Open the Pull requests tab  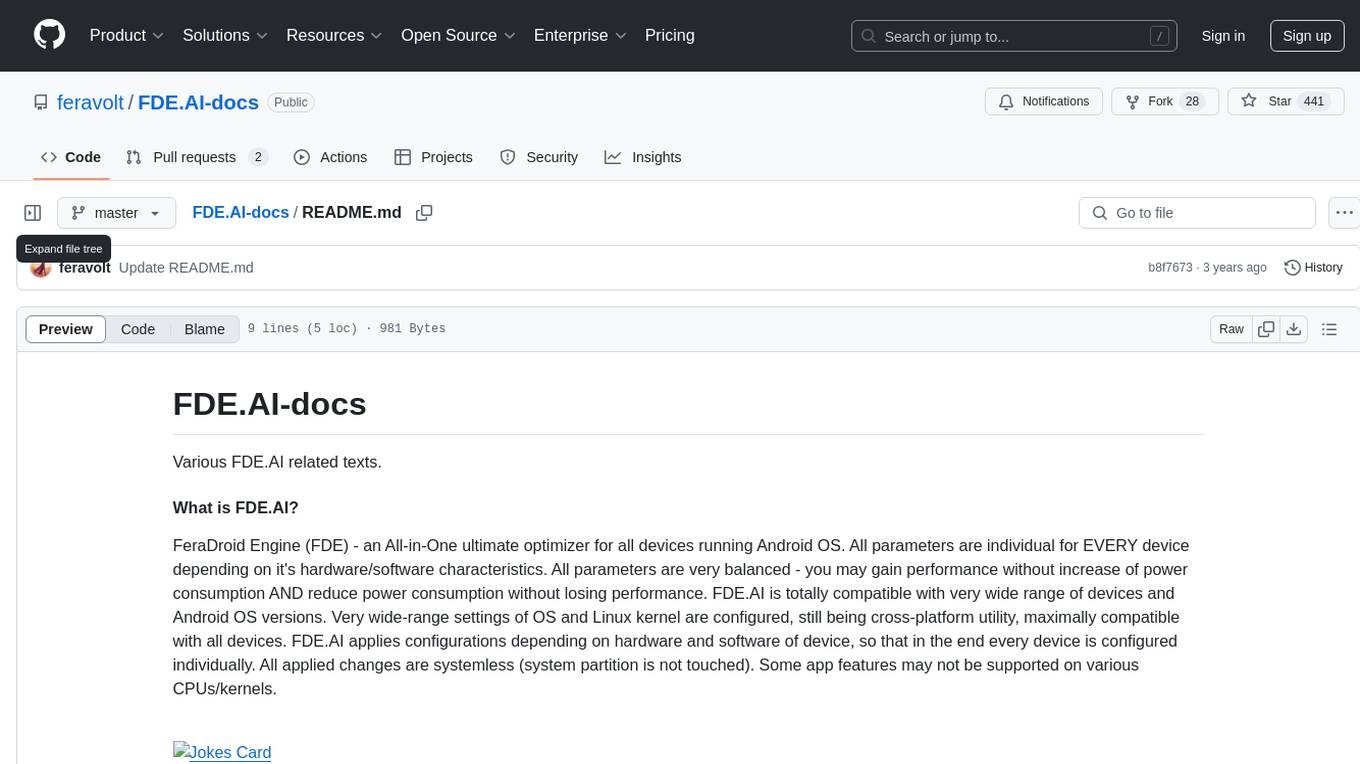click(196, 157)
